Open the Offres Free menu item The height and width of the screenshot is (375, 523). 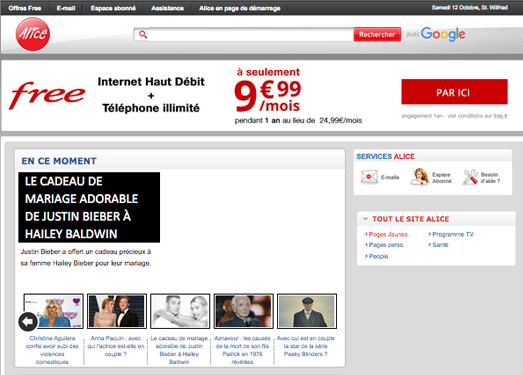[x=25, y=8]
